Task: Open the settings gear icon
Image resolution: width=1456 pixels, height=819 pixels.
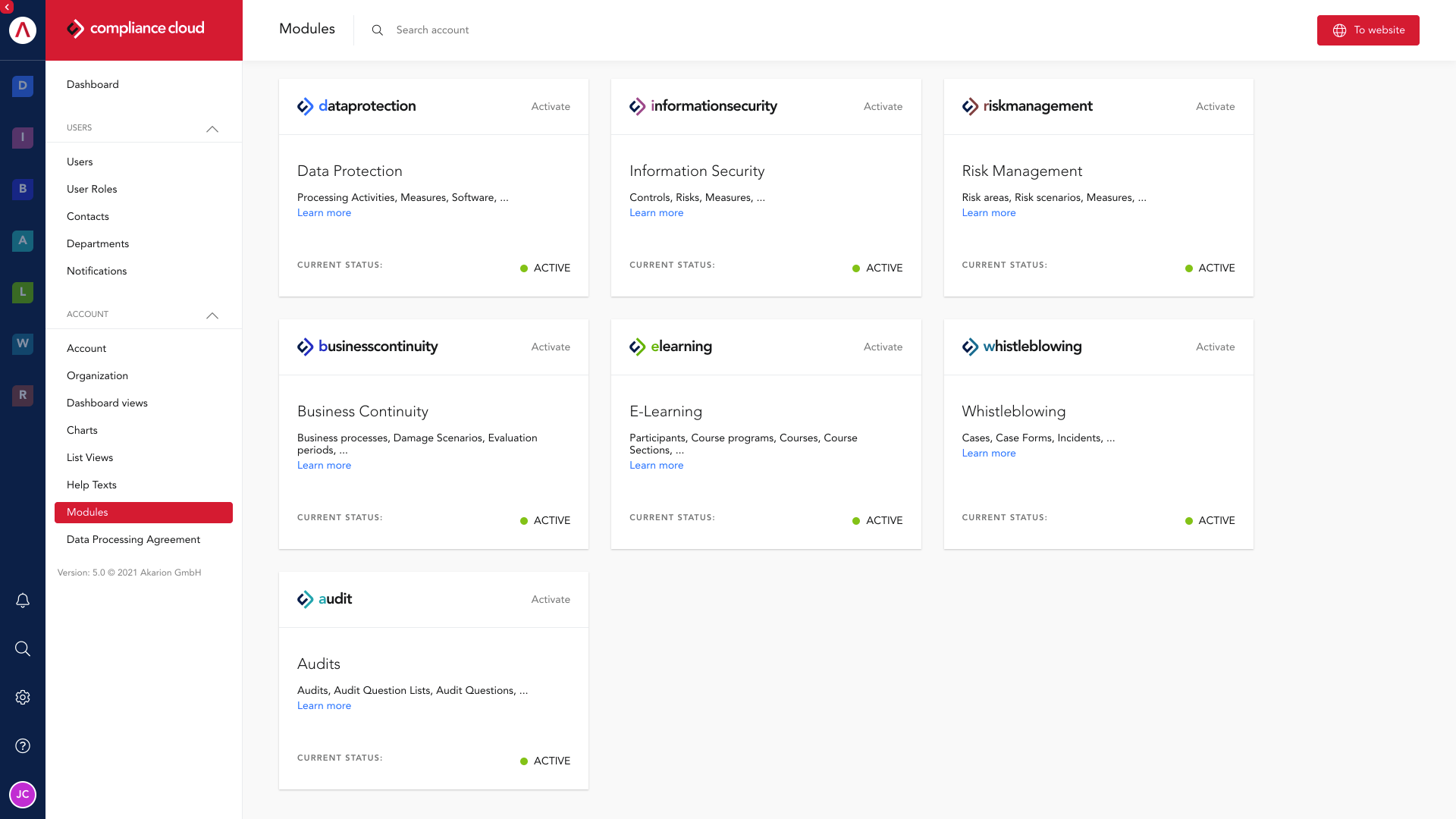Action: coord(23,697)
